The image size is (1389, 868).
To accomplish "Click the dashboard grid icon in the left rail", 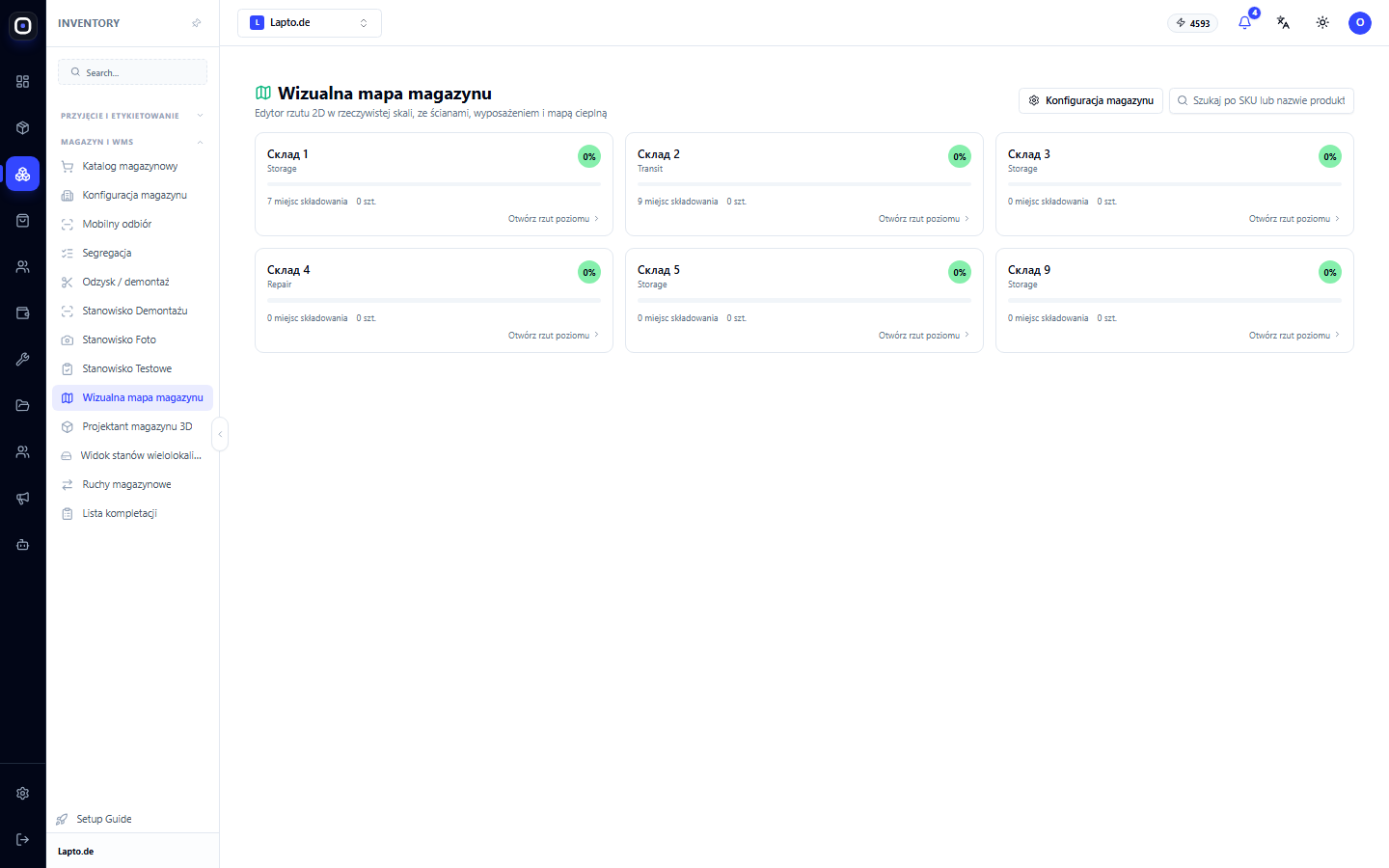I will tap(23, 81).
